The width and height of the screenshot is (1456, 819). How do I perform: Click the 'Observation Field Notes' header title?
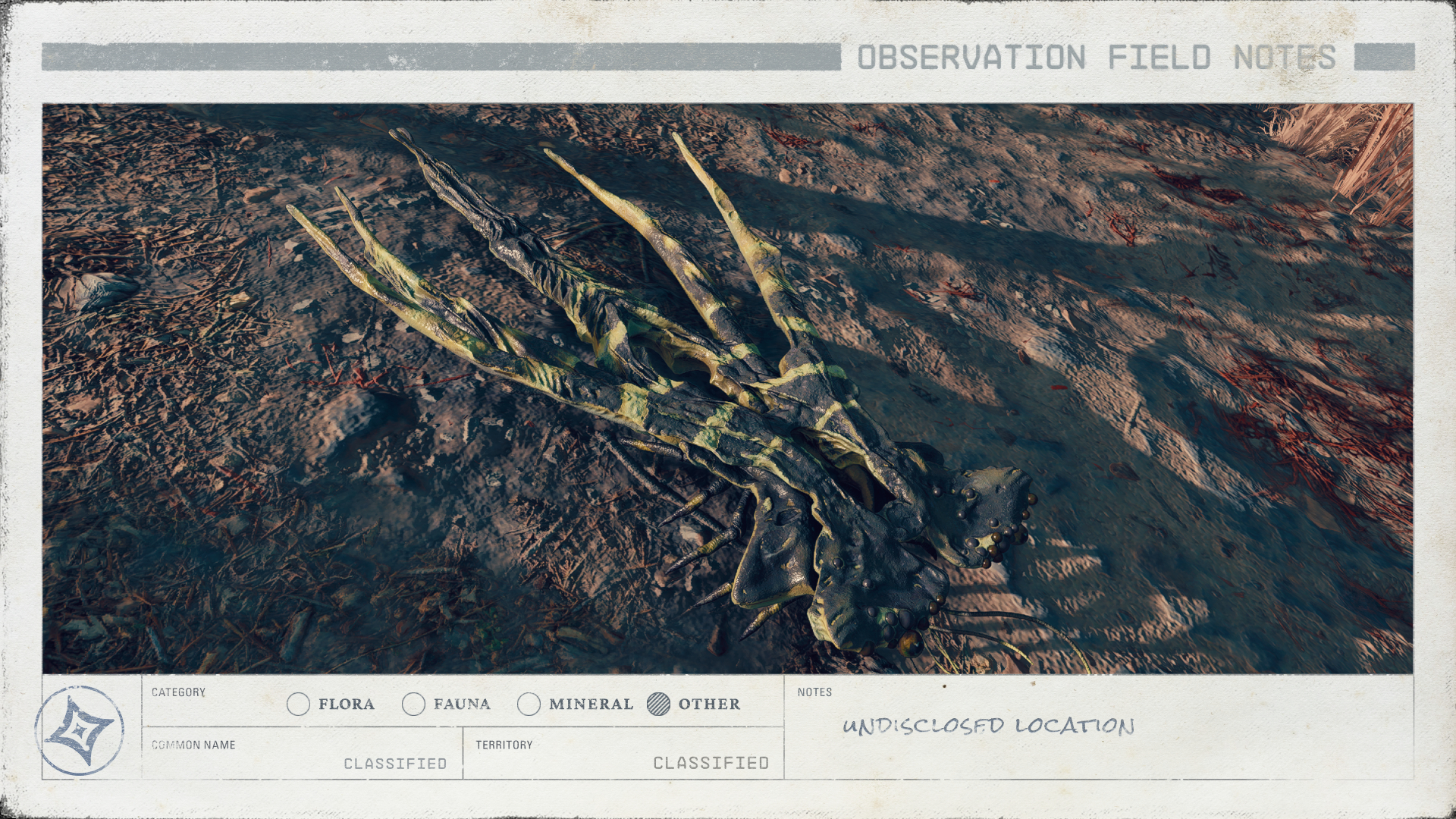(x=1097, y=58)
